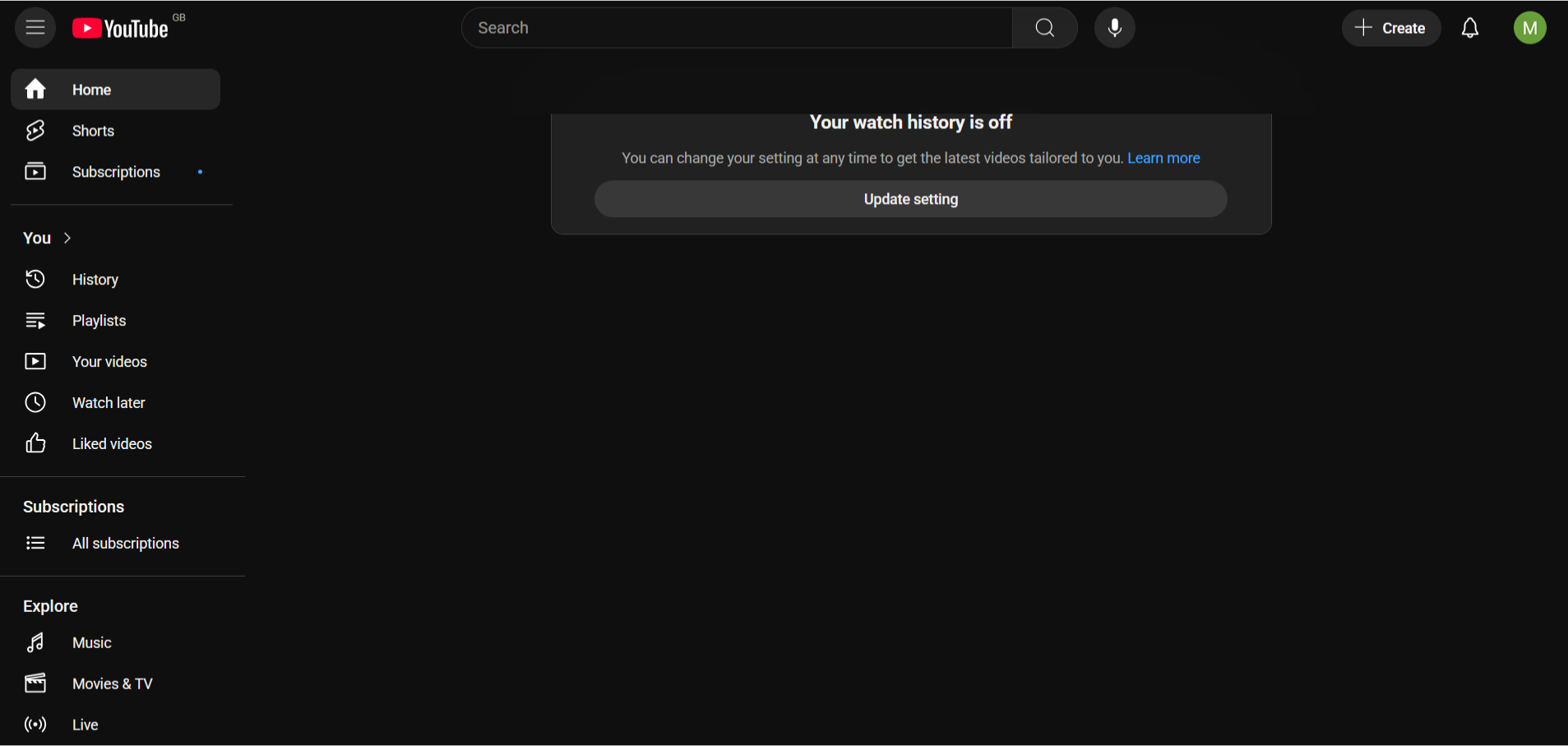Go to Subscriptions in the sidebar
This screenshot has width=1568, height=746.
(115, 171)
